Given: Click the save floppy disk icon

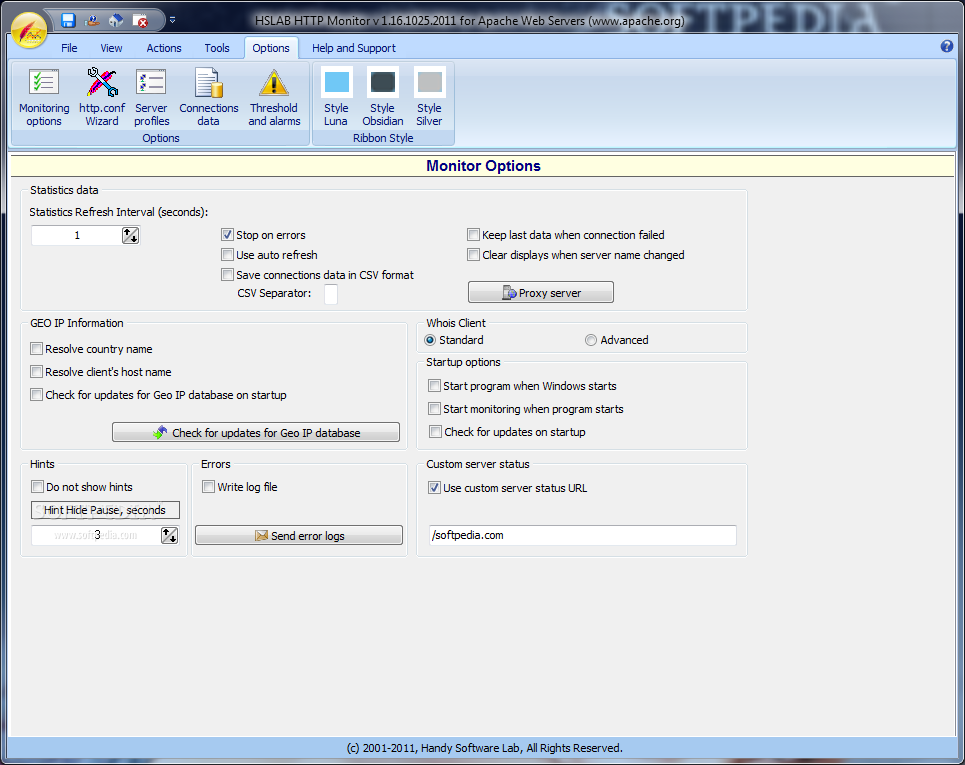Looking at the screenshot, I should (68, 20).
